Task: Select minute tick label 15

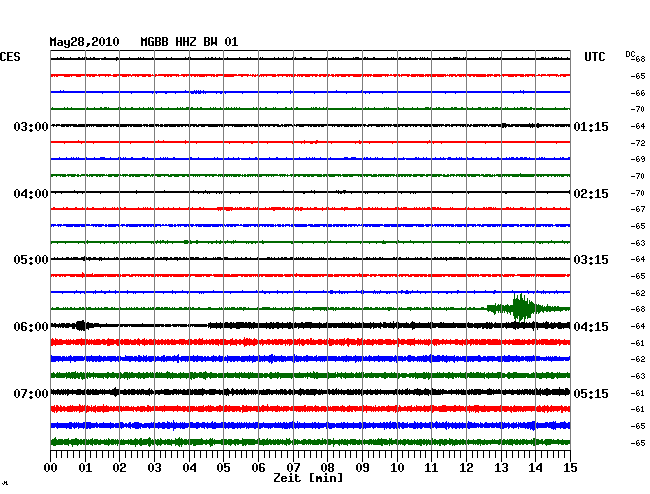Action: 570,468
